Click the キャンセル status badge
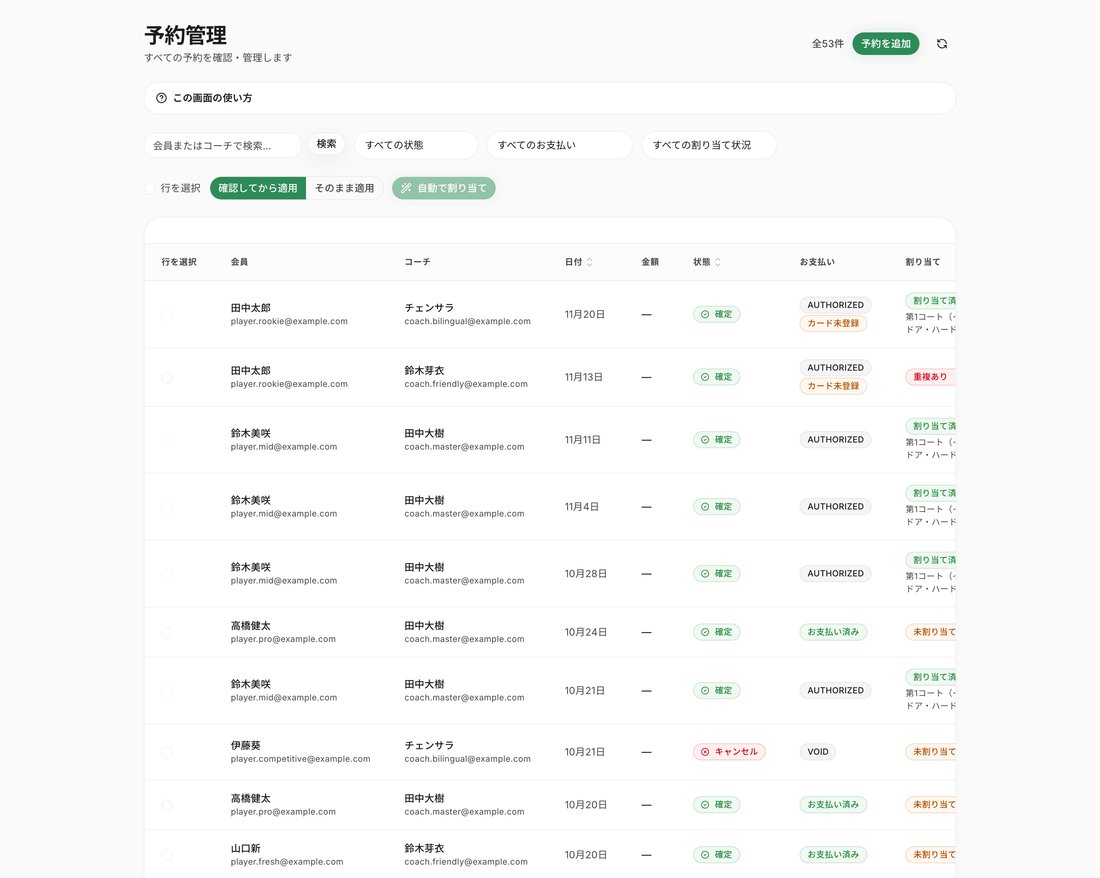The image size is (1100, 878). tap(729, 752)
